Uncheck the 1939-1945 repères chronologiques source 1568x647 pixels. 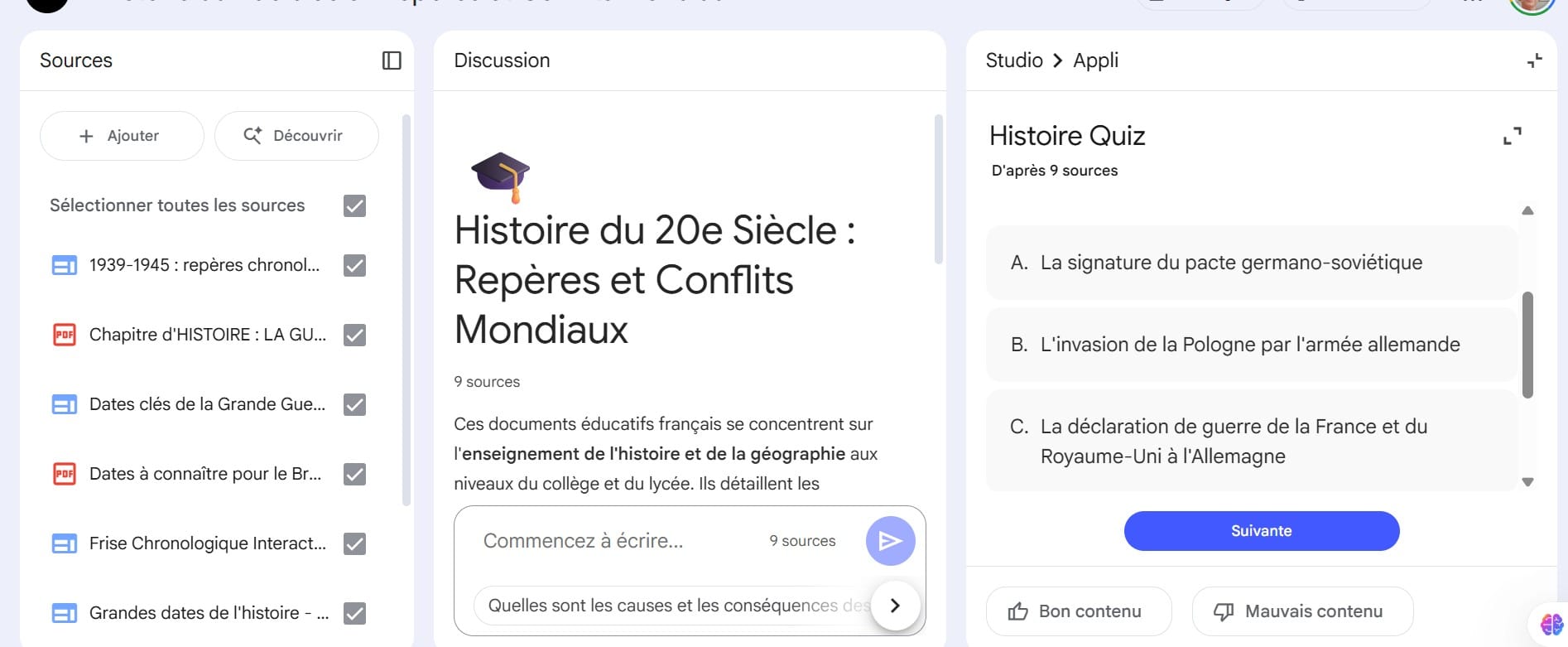click(354, 265)
